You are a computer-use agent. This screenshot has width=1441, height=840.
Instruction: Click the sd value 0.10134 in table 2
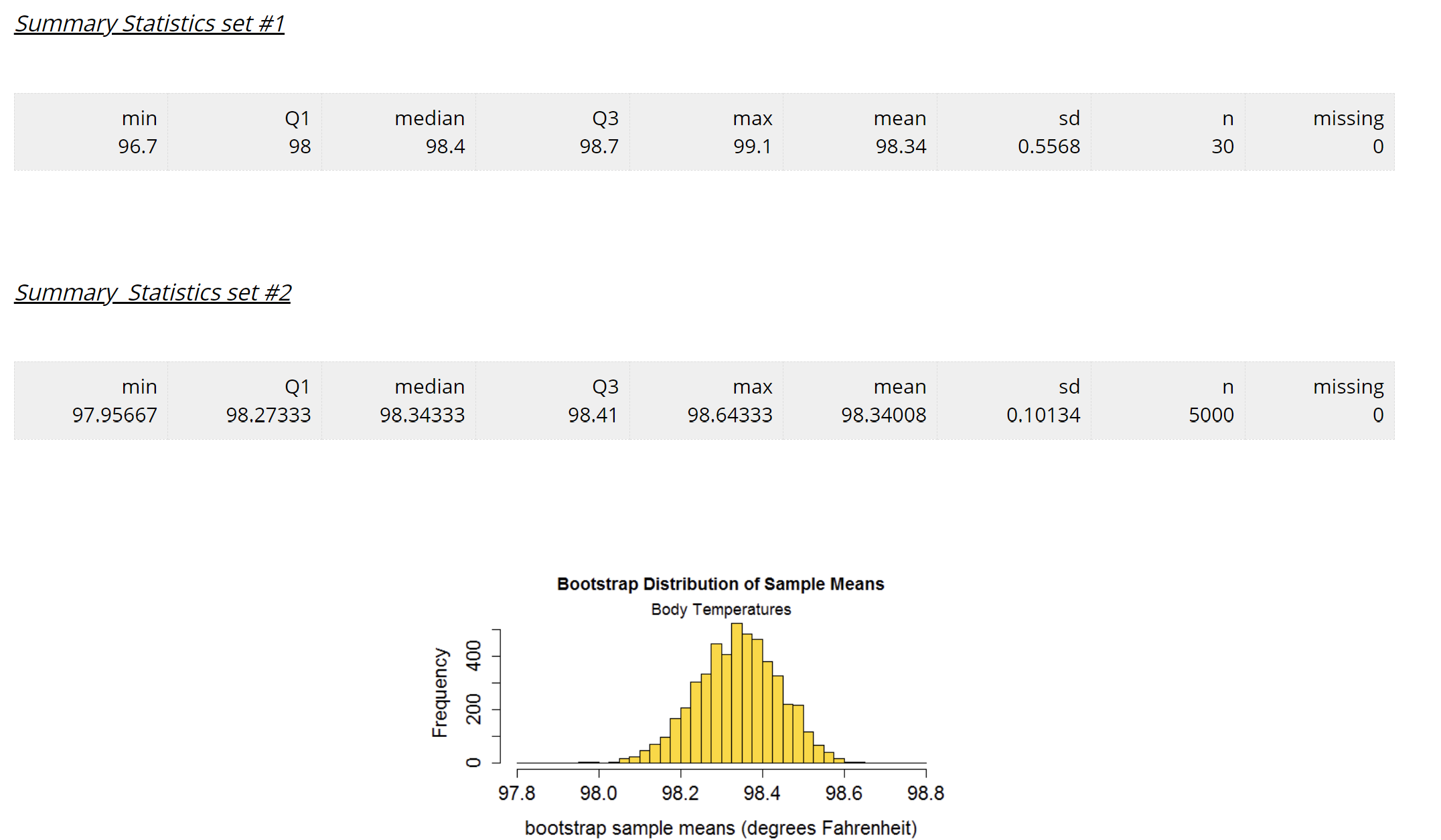1043,415
